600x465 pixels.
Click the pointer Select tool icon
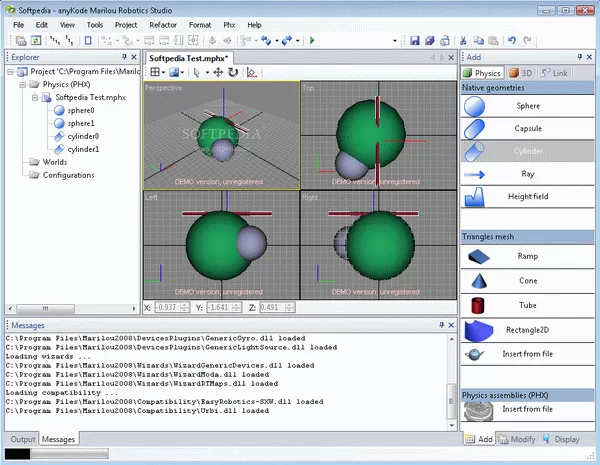197,72
